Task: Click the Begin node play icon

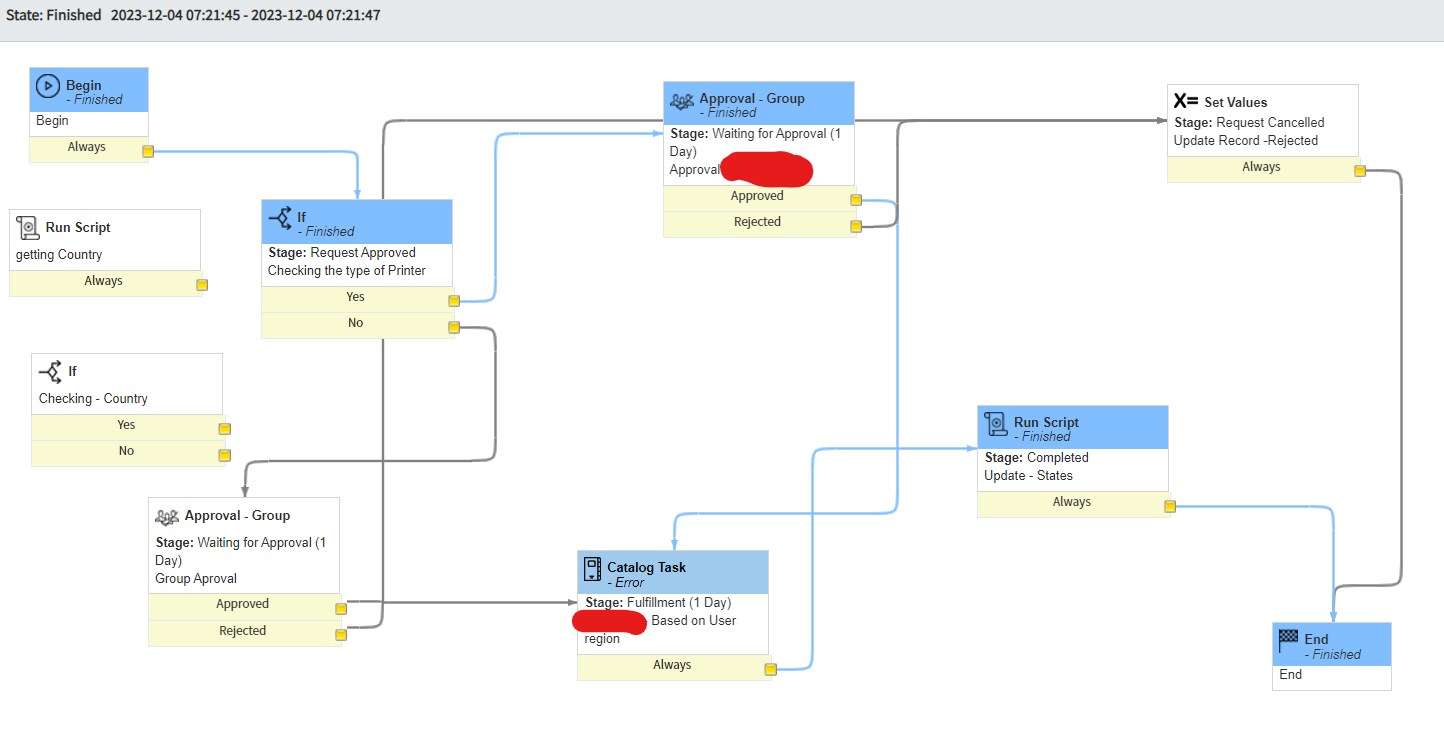Action: tap(48, 86)
